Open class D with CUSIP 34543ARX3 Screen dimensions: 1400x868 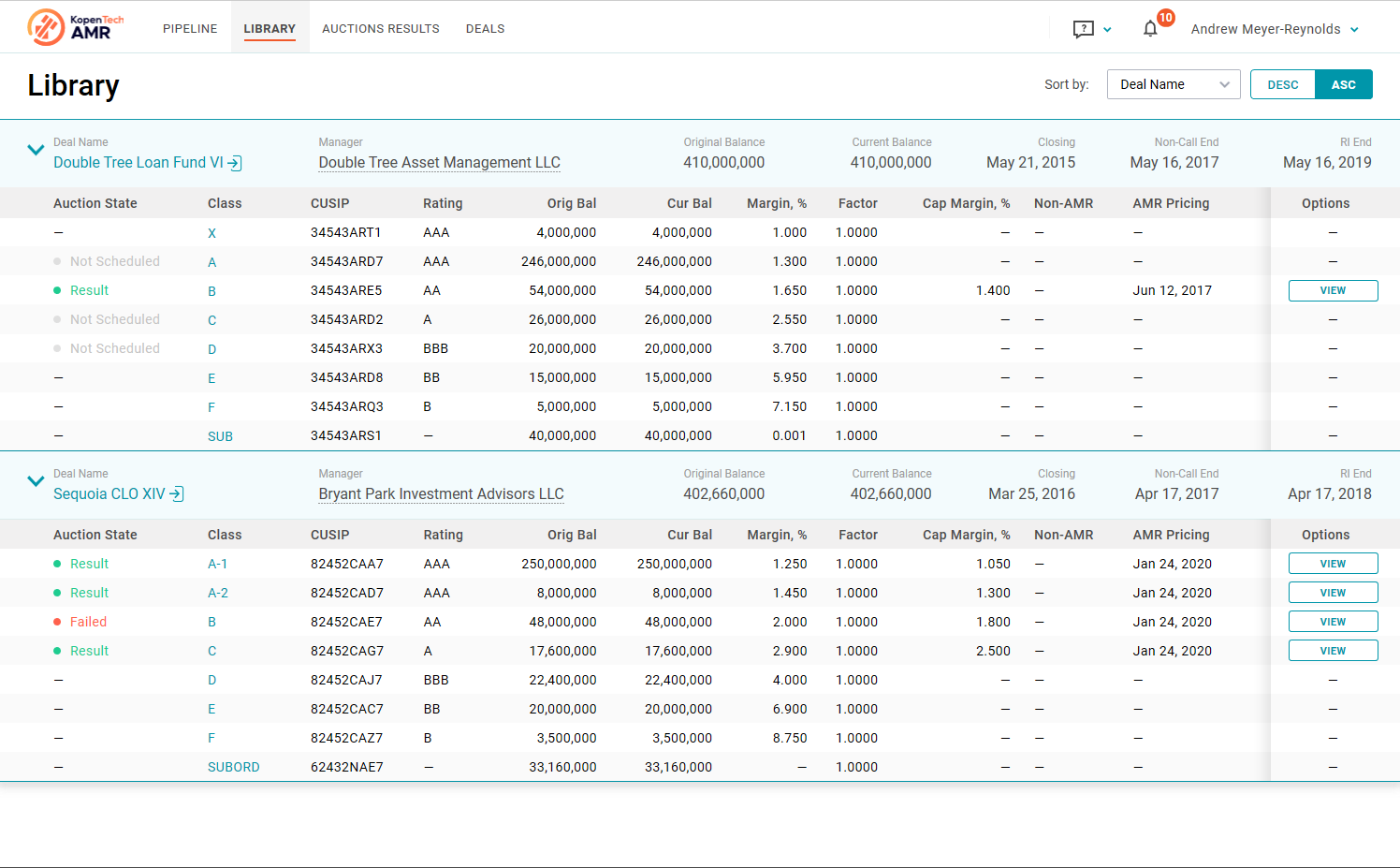coord(211,349)
